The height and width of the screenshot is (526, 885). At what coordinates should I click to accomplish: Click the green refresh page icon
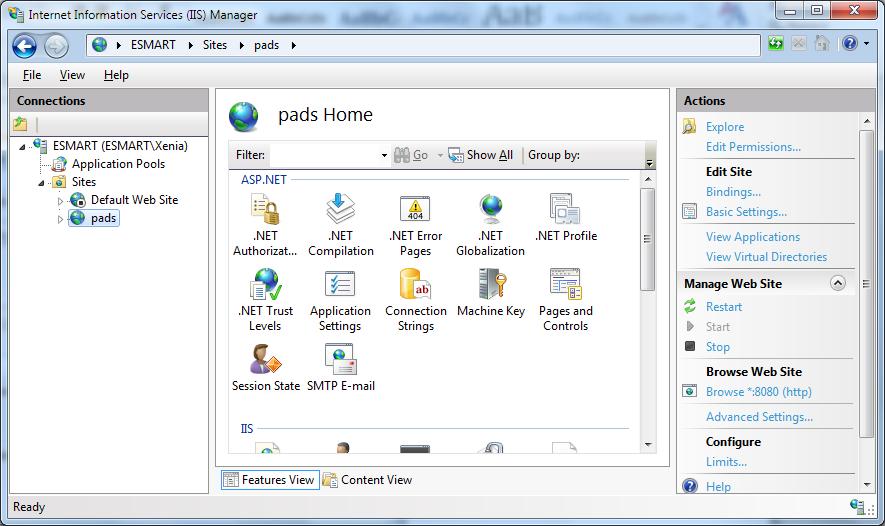(x=776, y=43)
